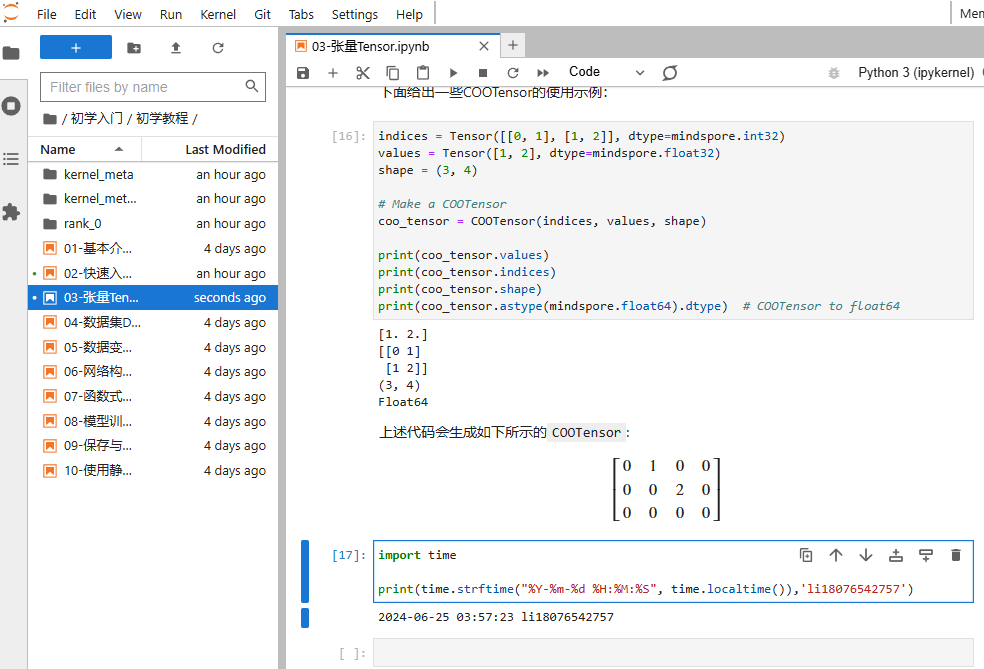Insert a cell below cell 17

pos(926,555)
